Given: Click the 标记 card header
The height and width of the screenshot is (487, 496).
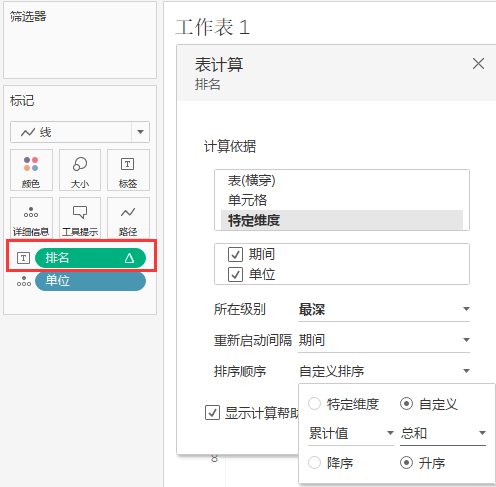Looking at the screenshot, I should [x=22, y=100].
